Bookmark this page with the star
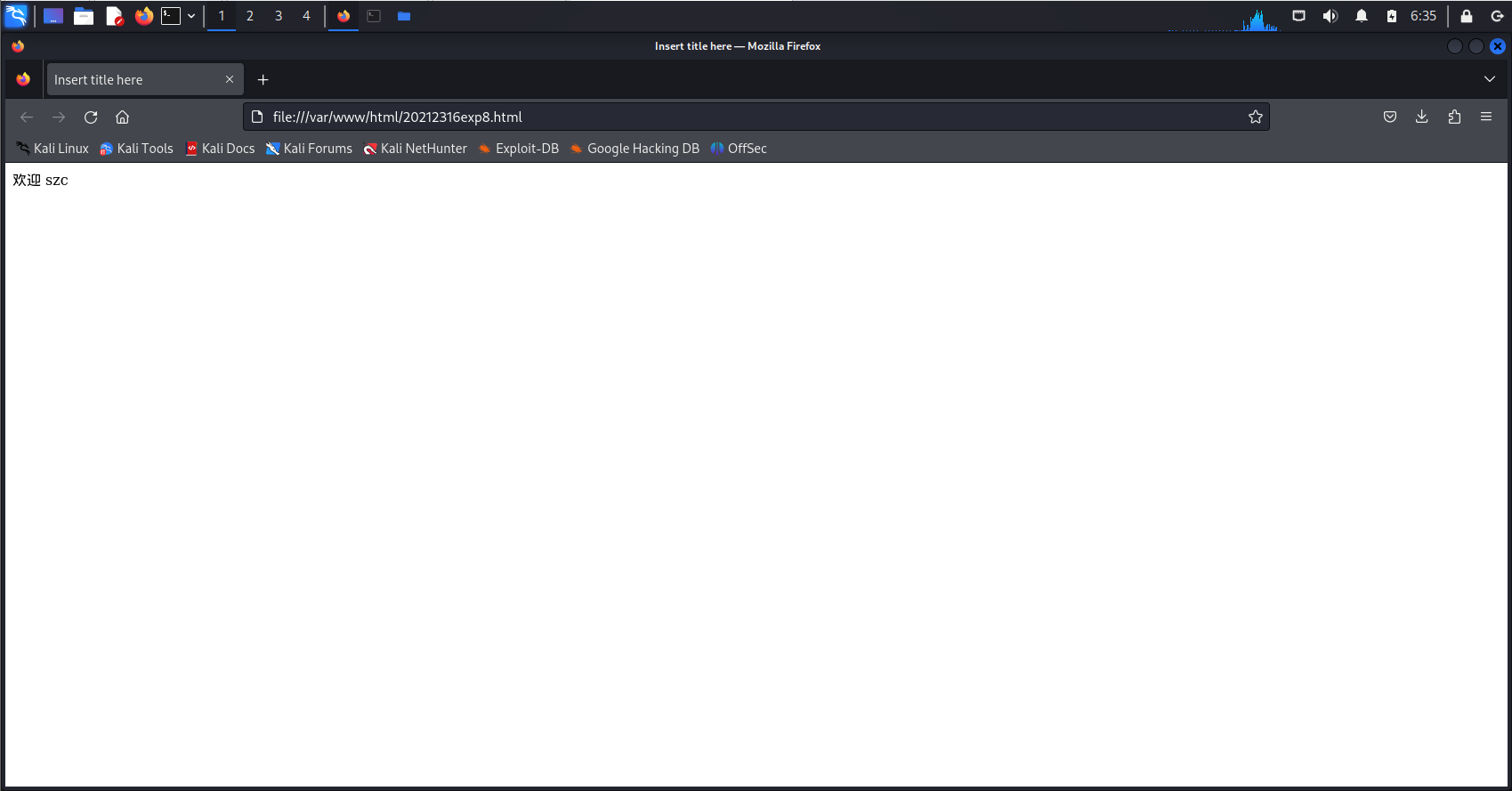The image size is (1512, 791). (1256, 117)
